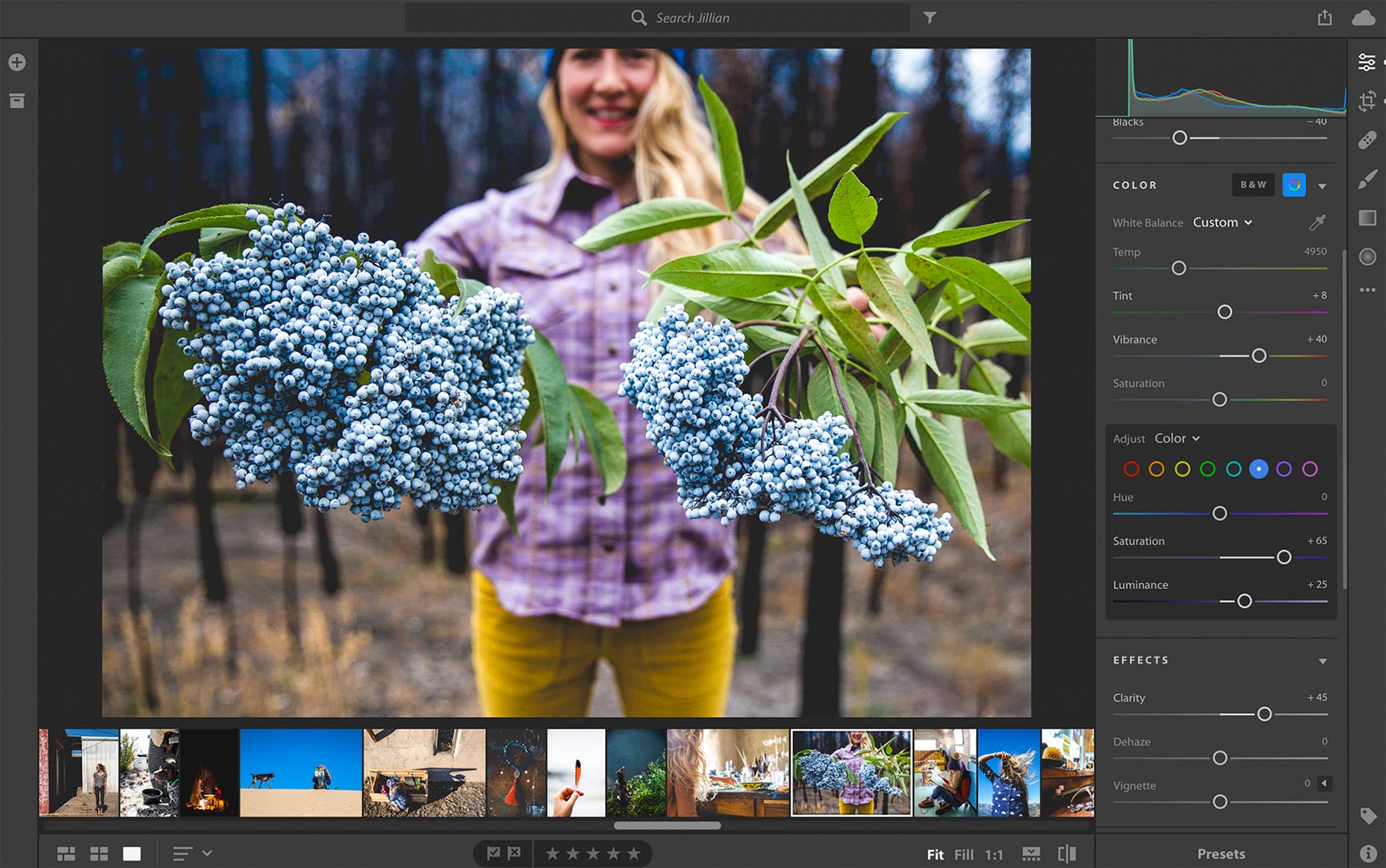Select the blue color channel

pos(1258,469)
